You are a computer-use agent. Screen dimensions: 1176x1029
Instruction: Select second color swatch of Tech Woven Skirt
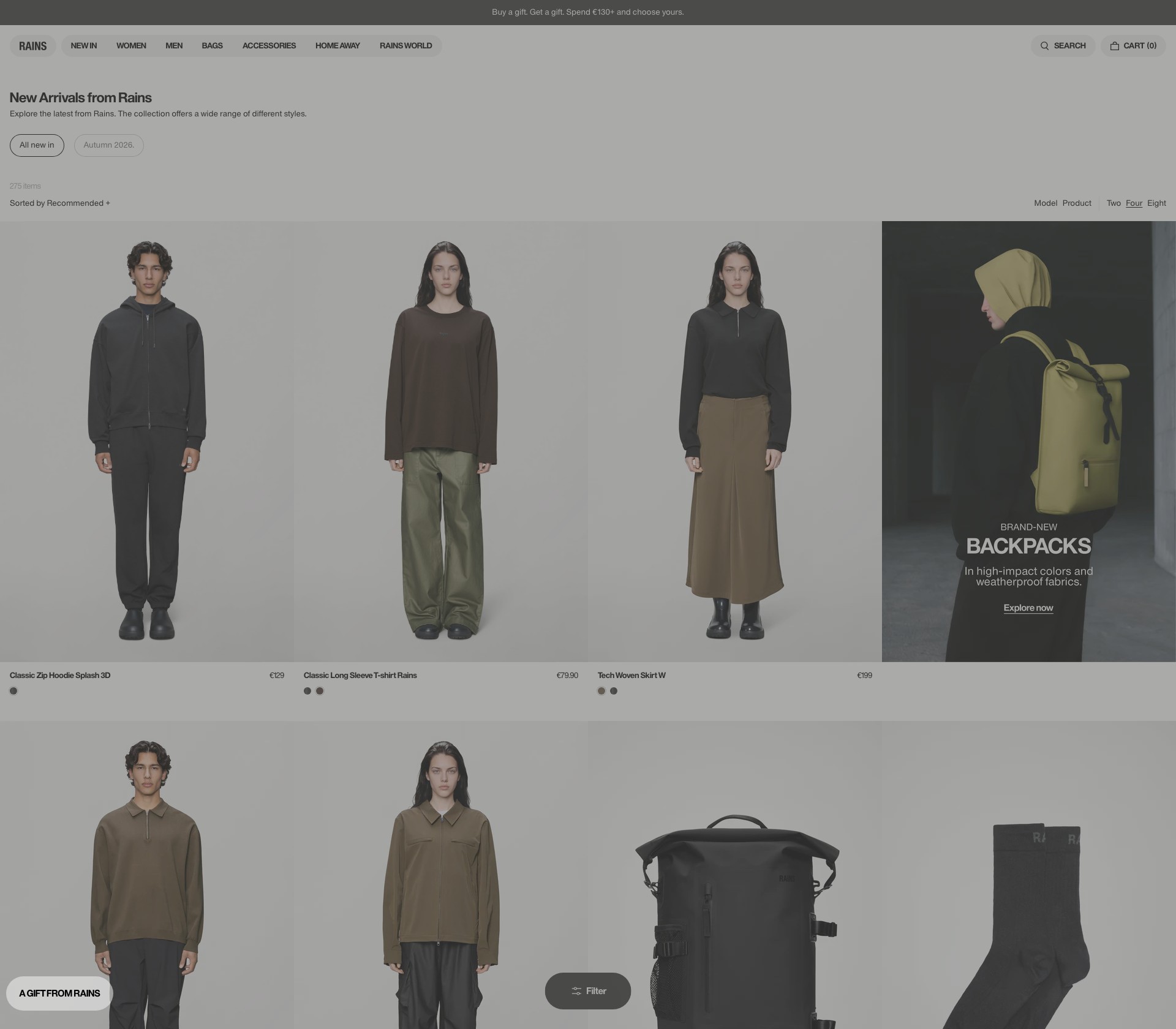pyautogui.click(x=614, y=691)
